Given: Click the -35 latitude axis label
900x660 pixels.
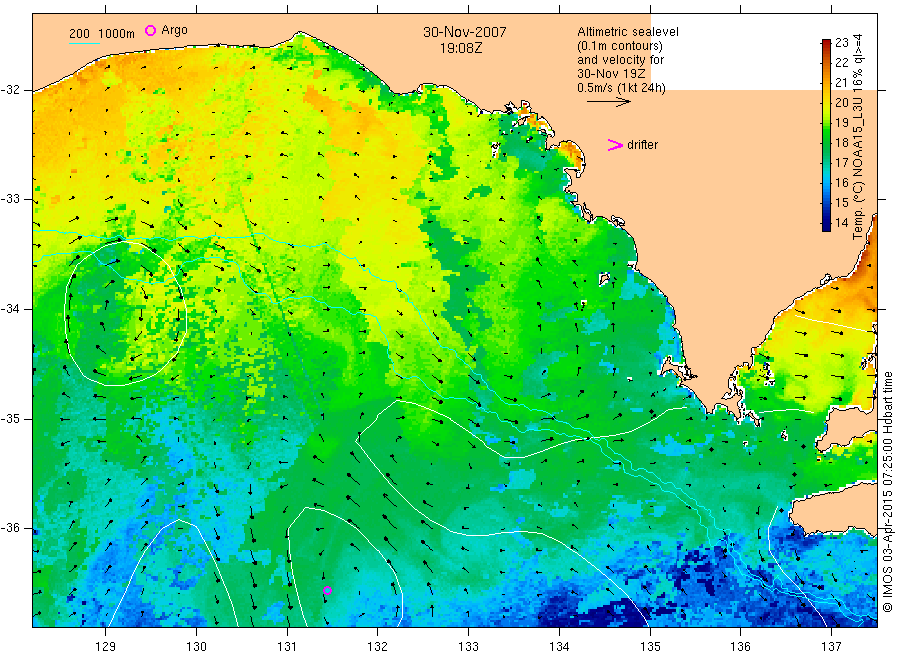Looking at the screenshot, I should 10,418.
